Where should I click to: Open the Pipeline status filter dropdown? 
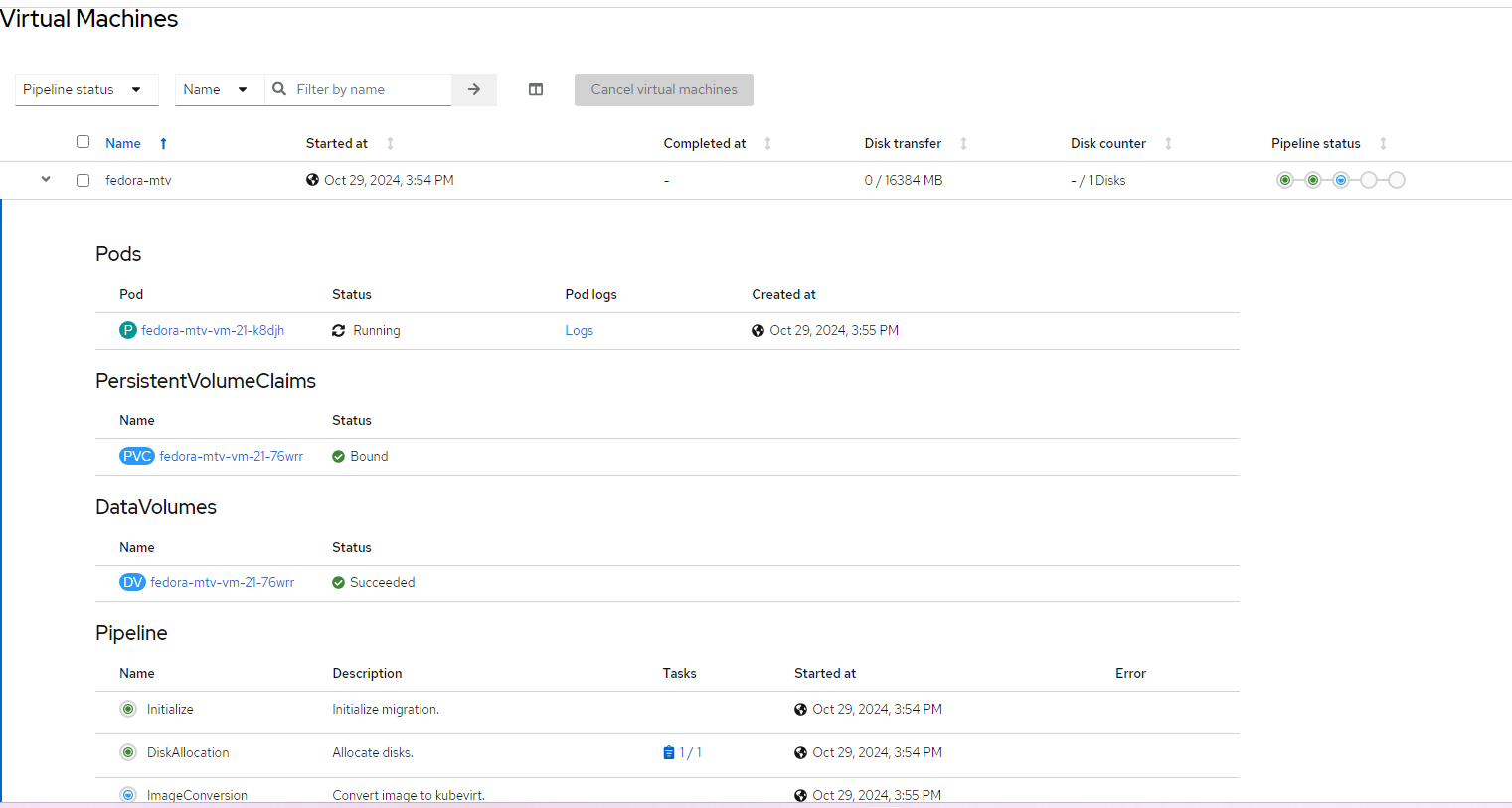[x=86, y=89]
